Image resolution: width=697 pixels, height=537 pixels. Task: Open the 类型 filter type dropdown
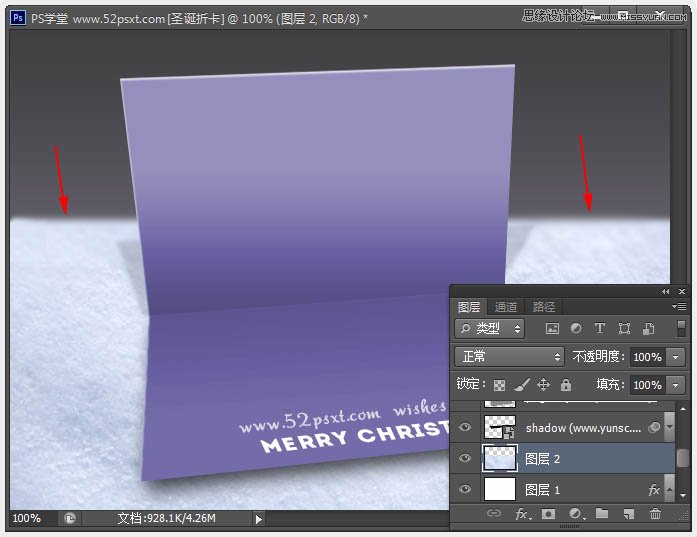pyautogui.click(x=489, y=329)
